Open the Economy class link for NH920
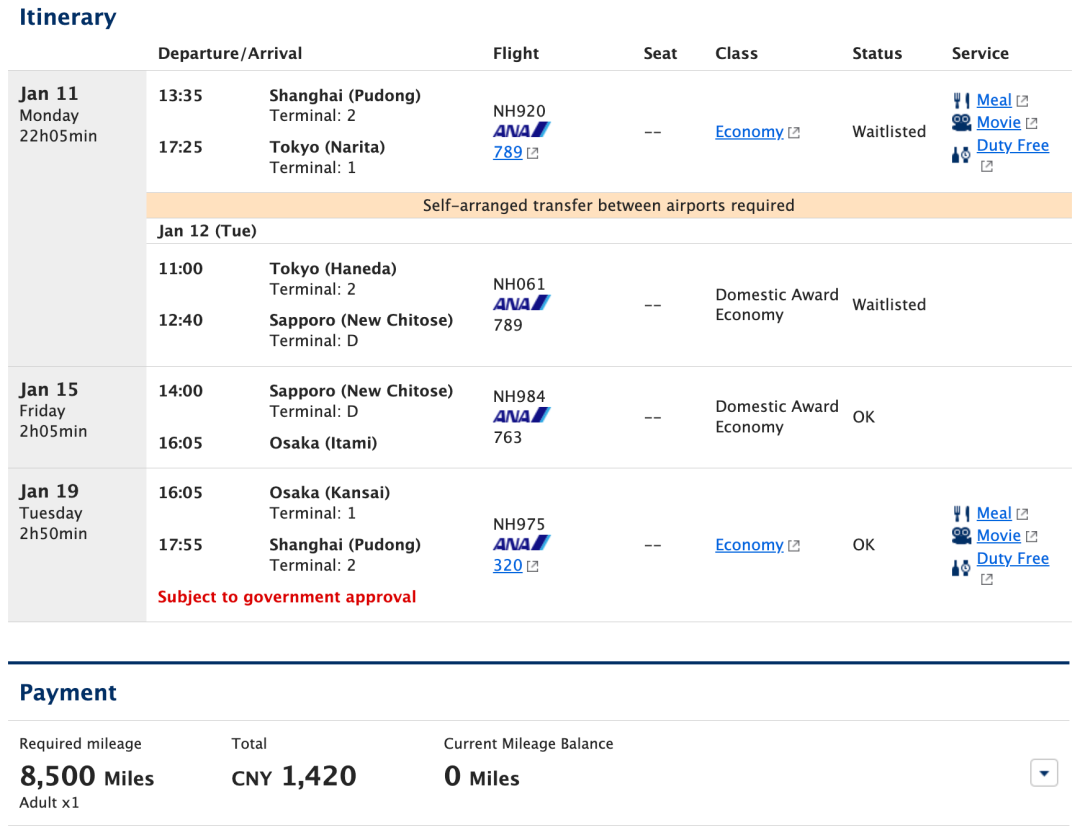 tap(749, 132)
